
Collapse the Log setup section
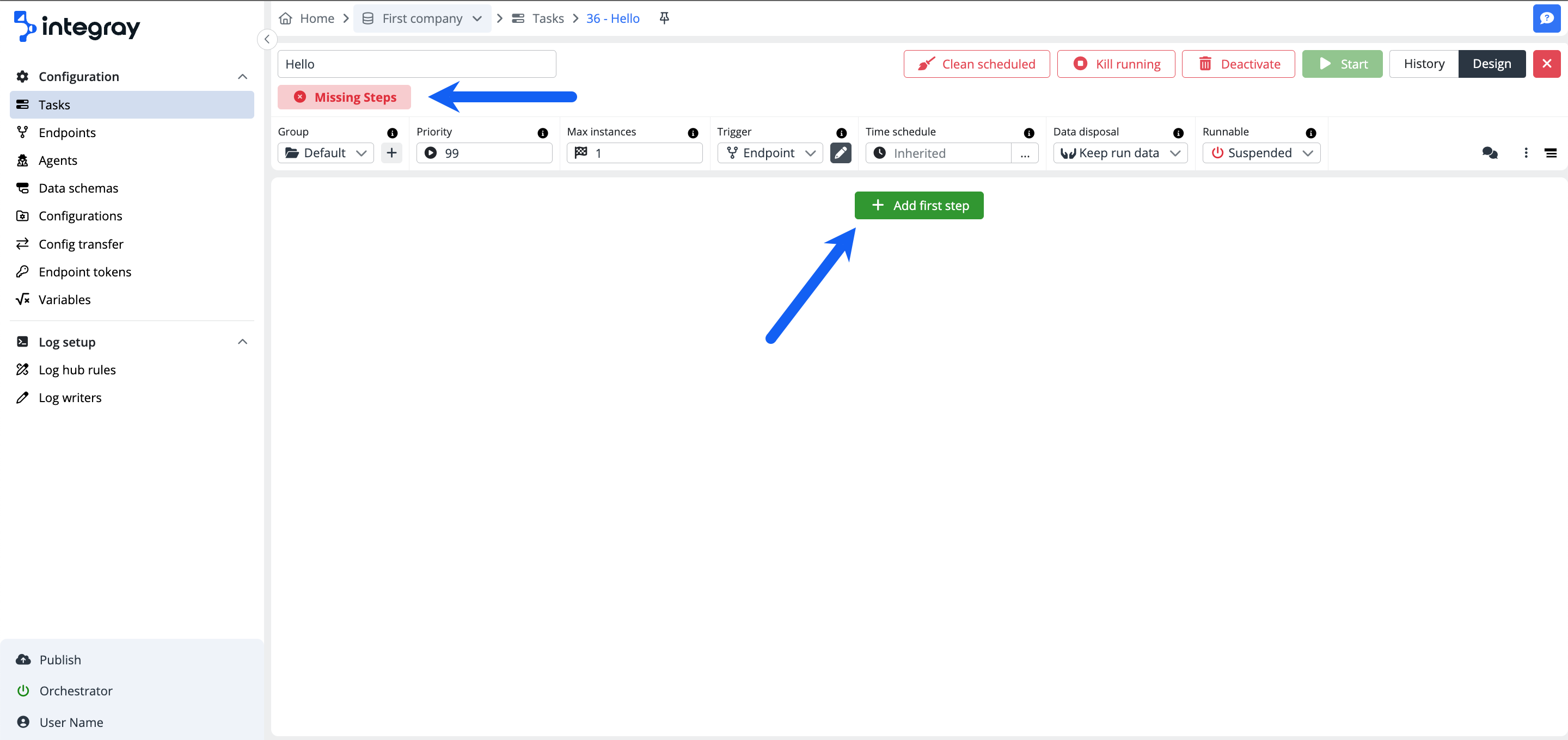242,341
